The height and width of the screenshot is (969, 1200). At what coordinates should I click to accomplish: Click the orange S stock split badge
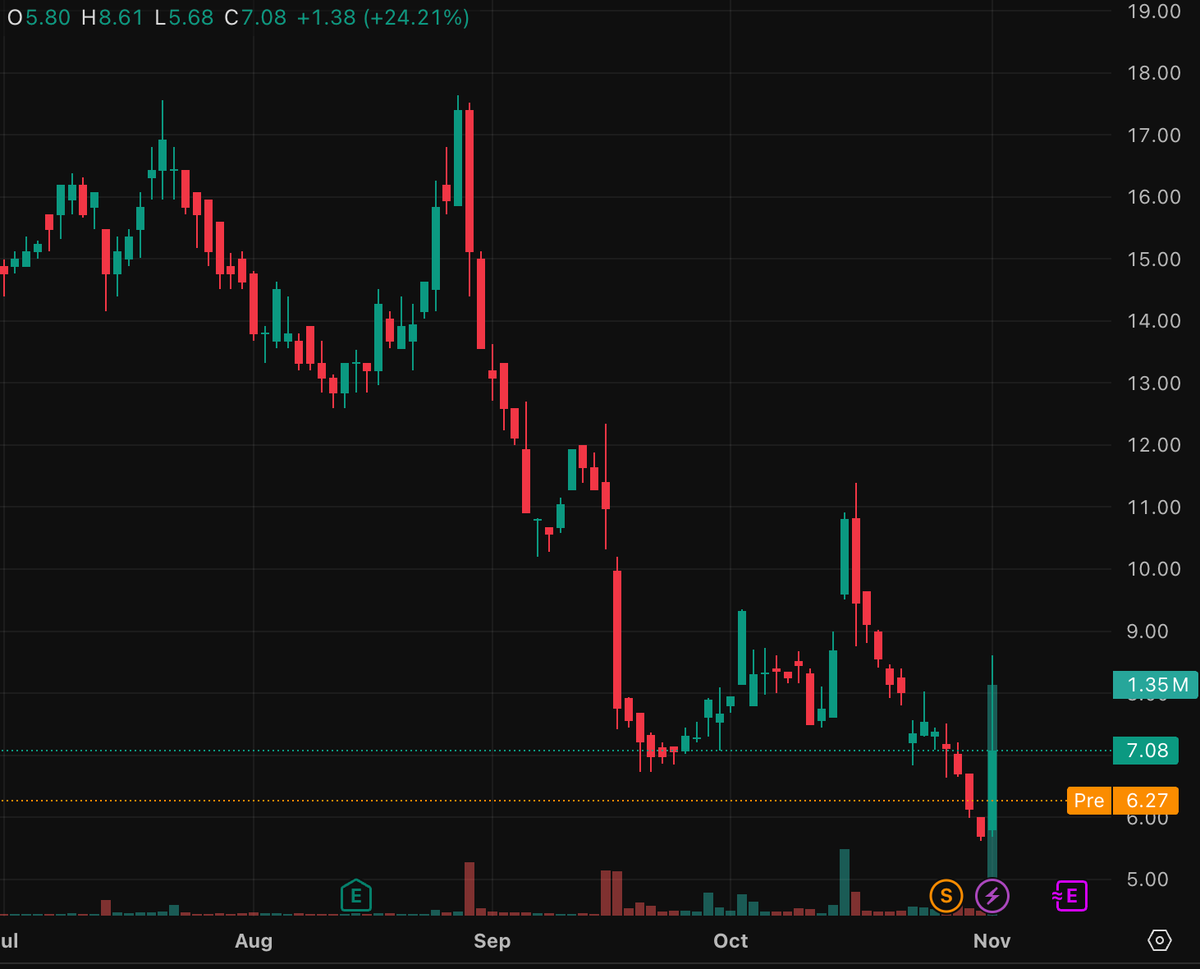[x=946, y=896]
